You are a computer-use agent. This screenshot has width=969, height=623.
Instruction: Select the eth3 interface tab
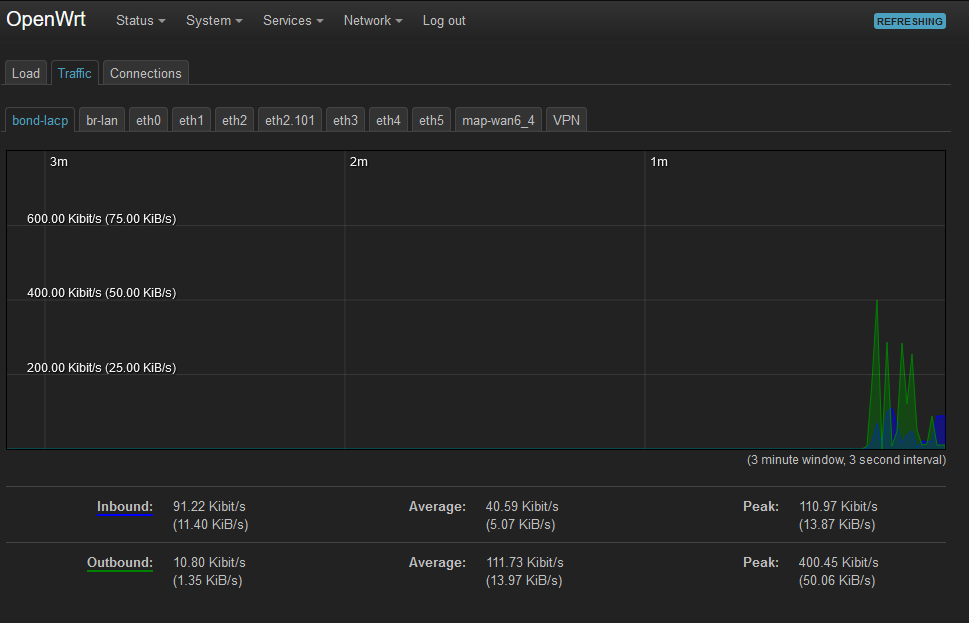(345, 120)
